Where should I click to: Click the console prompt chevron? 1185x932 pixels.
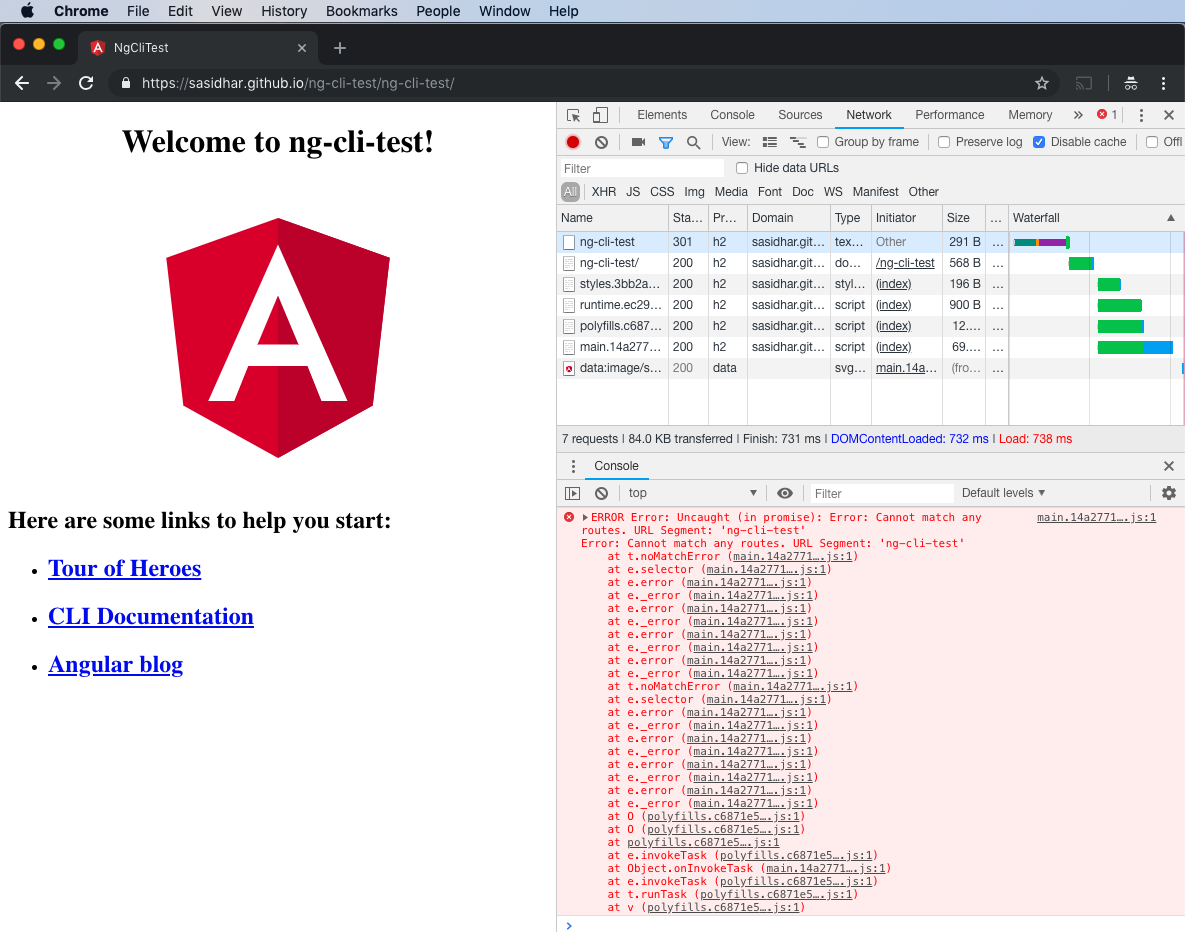pos(569,925)
